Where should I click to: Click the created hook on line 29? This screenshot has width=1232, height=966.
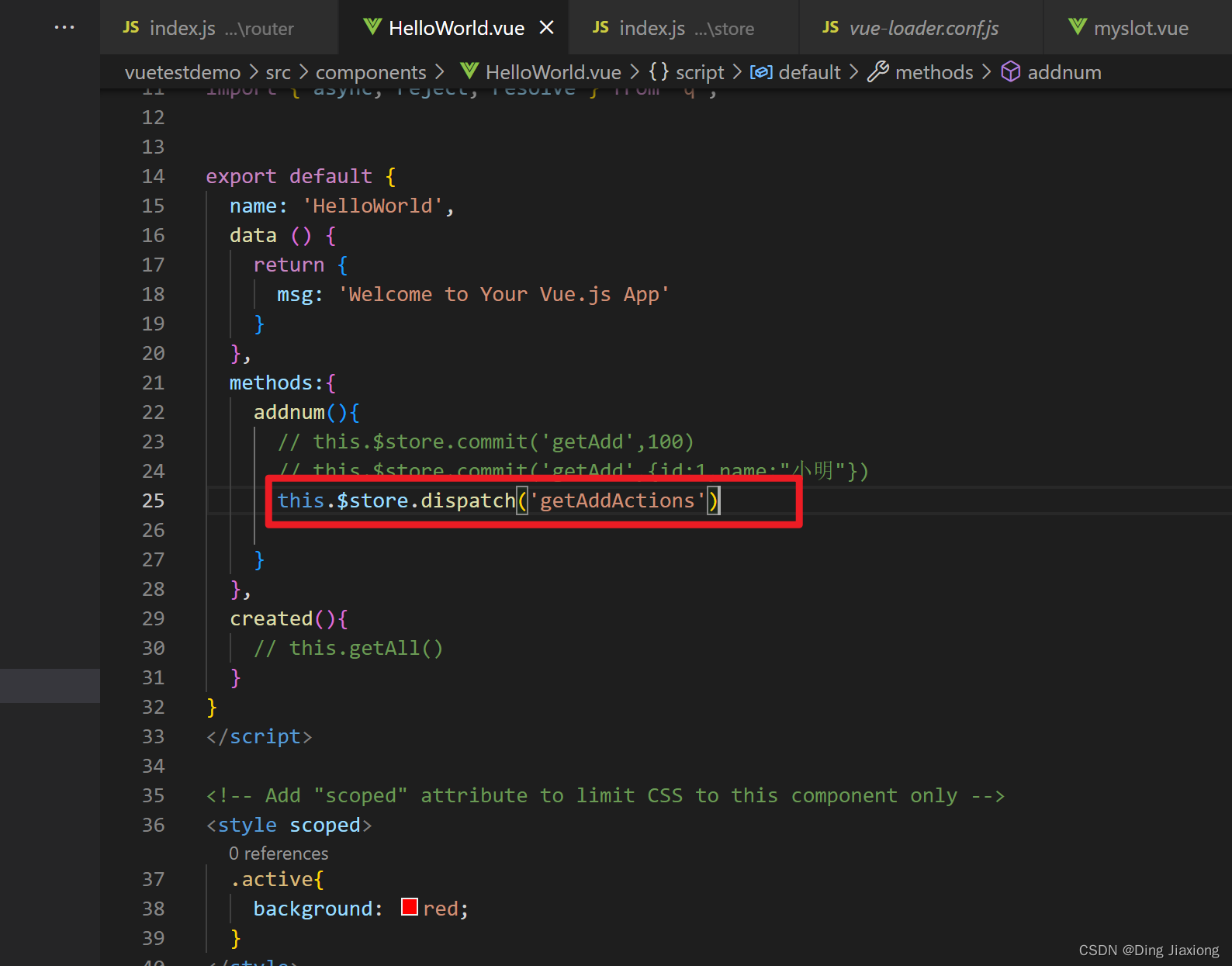tap(271, 618)
